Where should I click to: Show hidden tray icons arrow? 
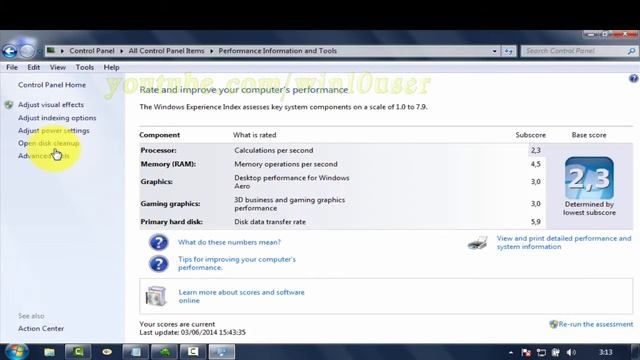pyautogui.click(x=511, y=353)
